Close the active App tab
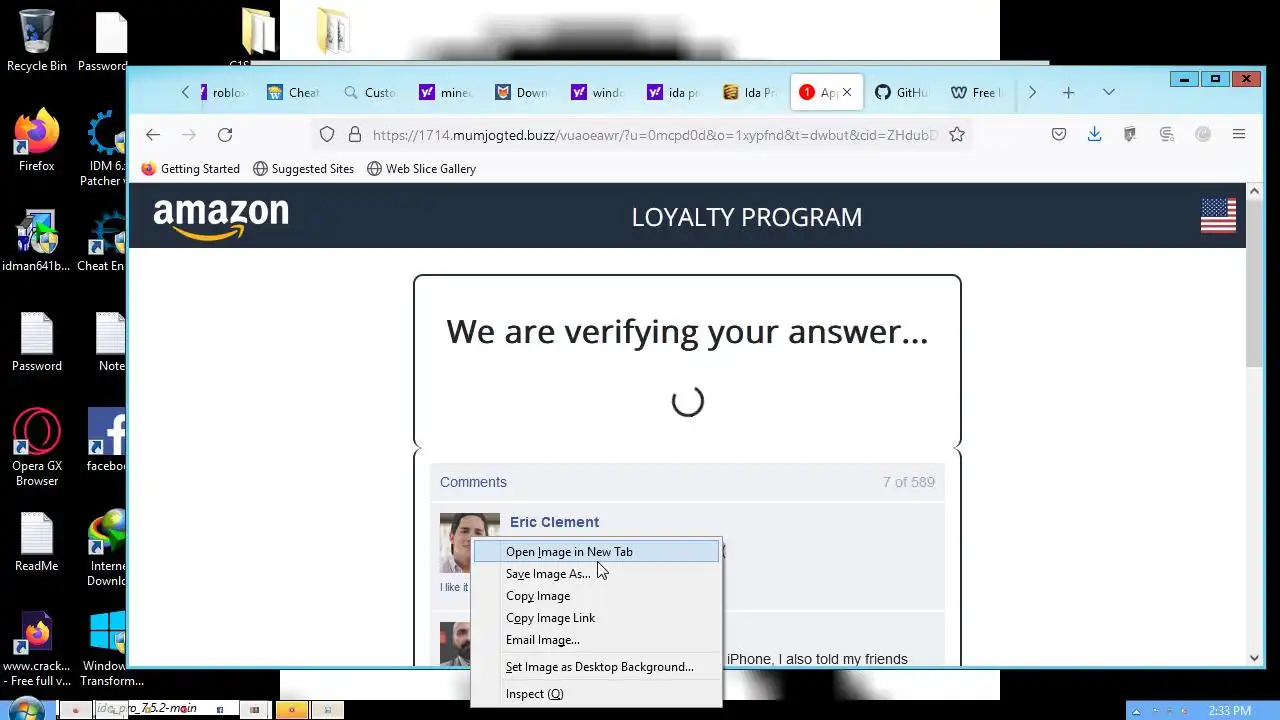The width and height of the screenshot is (1280, 720). pyautogui.click(x=847, y=92)
